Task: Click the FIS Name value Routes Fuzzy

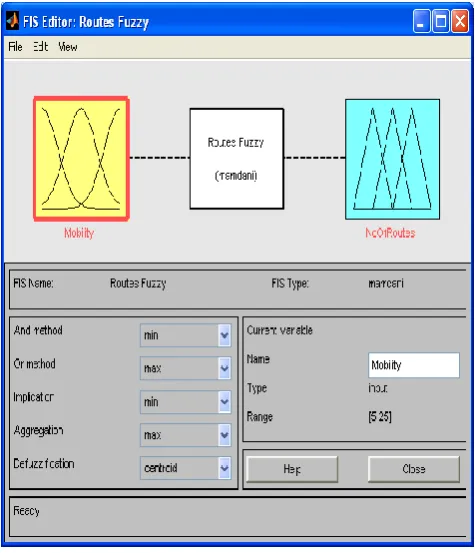Action: (x=138, y=283)
